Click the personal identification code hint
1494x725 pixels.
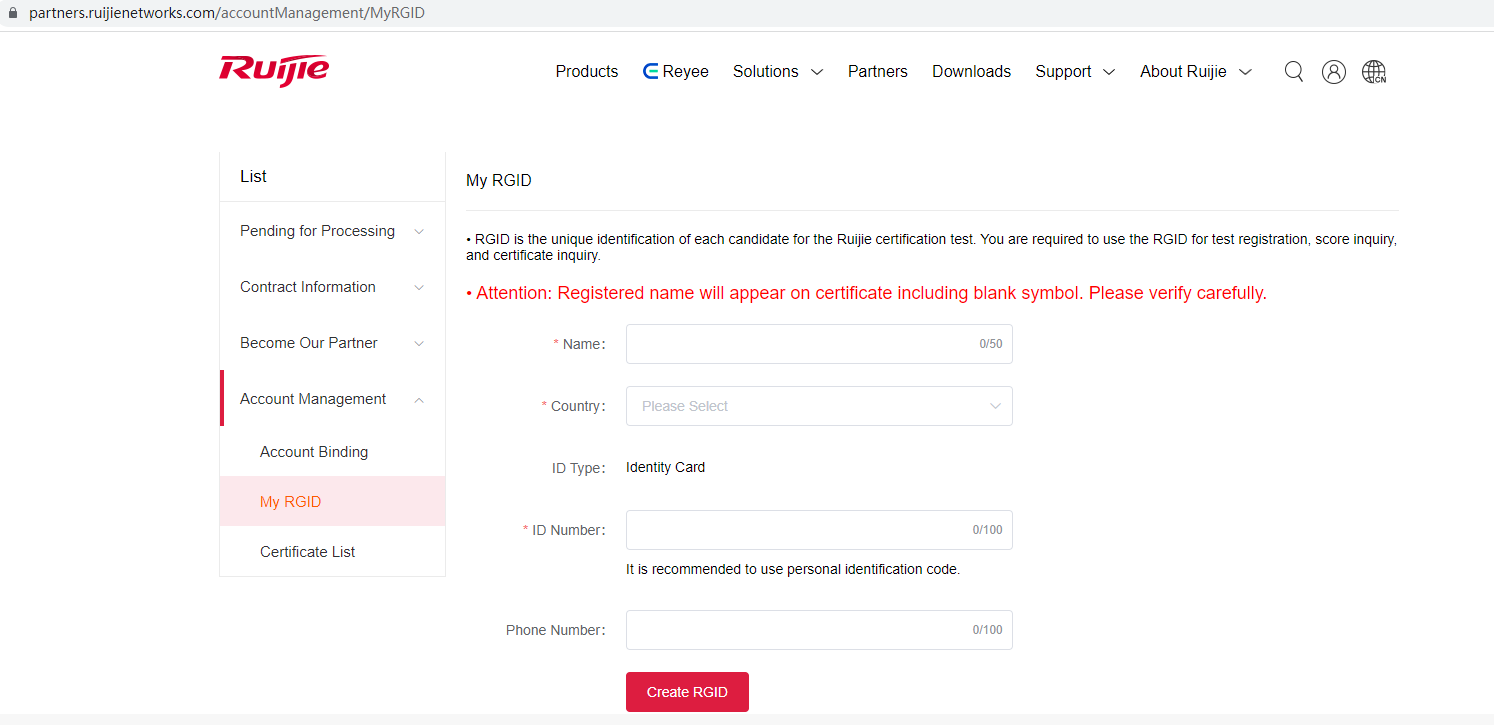[793, 569]
